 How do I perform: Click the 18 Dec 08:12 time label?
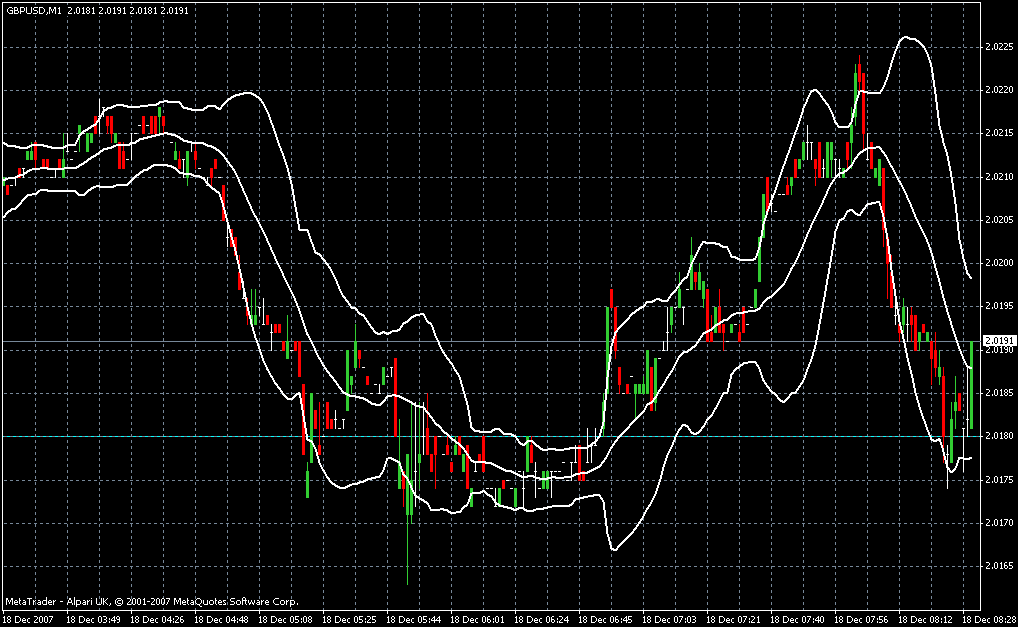(925, 619)
